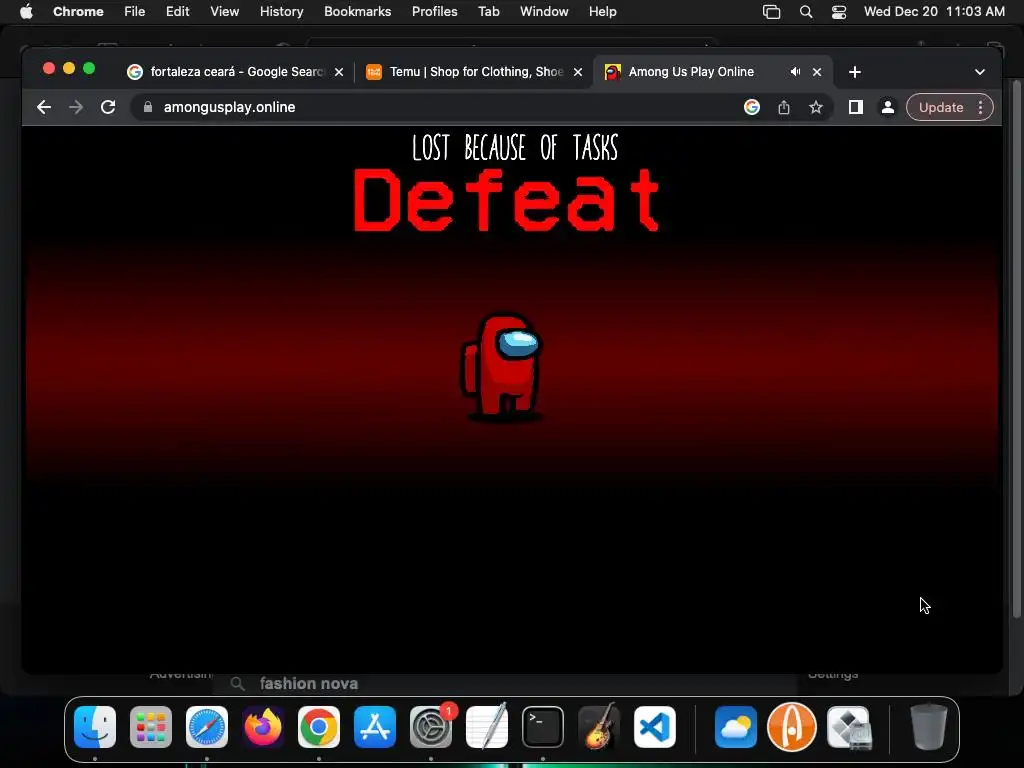The height and width of the screenshot is (768, 1024).
Task: Open the Bookmarks menu
Action: click(357, 12)
